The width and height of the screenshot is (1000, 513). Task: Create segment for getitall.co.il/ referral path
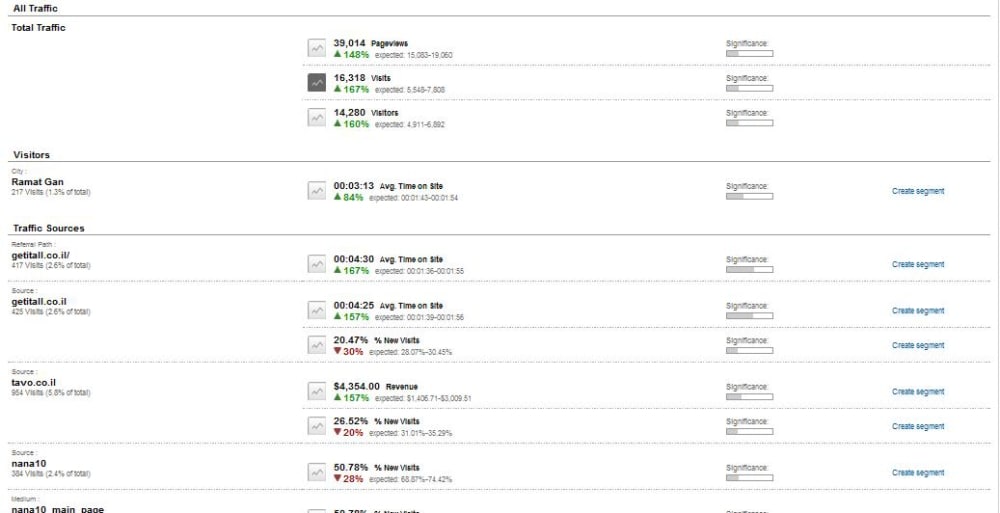tap(917, 265)
